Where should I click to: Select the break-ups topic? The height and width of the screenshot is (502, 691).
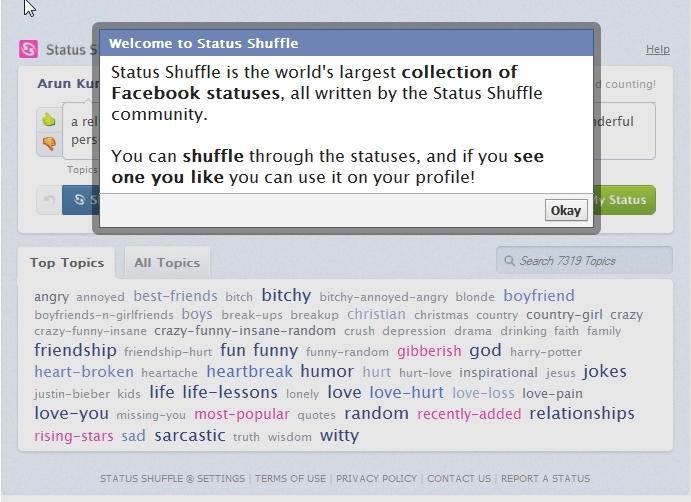(x=252, y=315)
